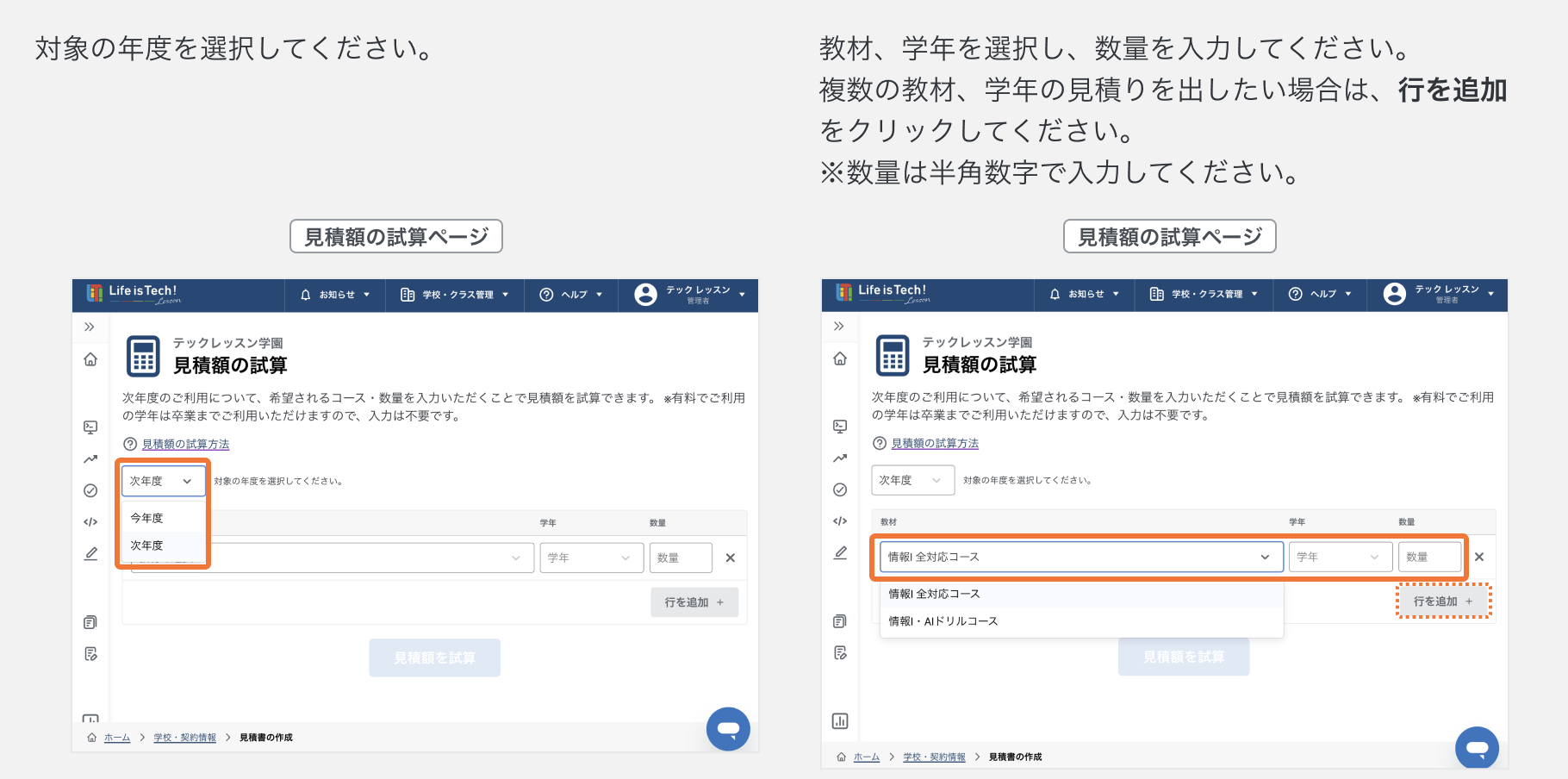The image size is (1568, 779).
Task: Open the blue chat bubble in the left screenshot
Action: tap(728, 729)
